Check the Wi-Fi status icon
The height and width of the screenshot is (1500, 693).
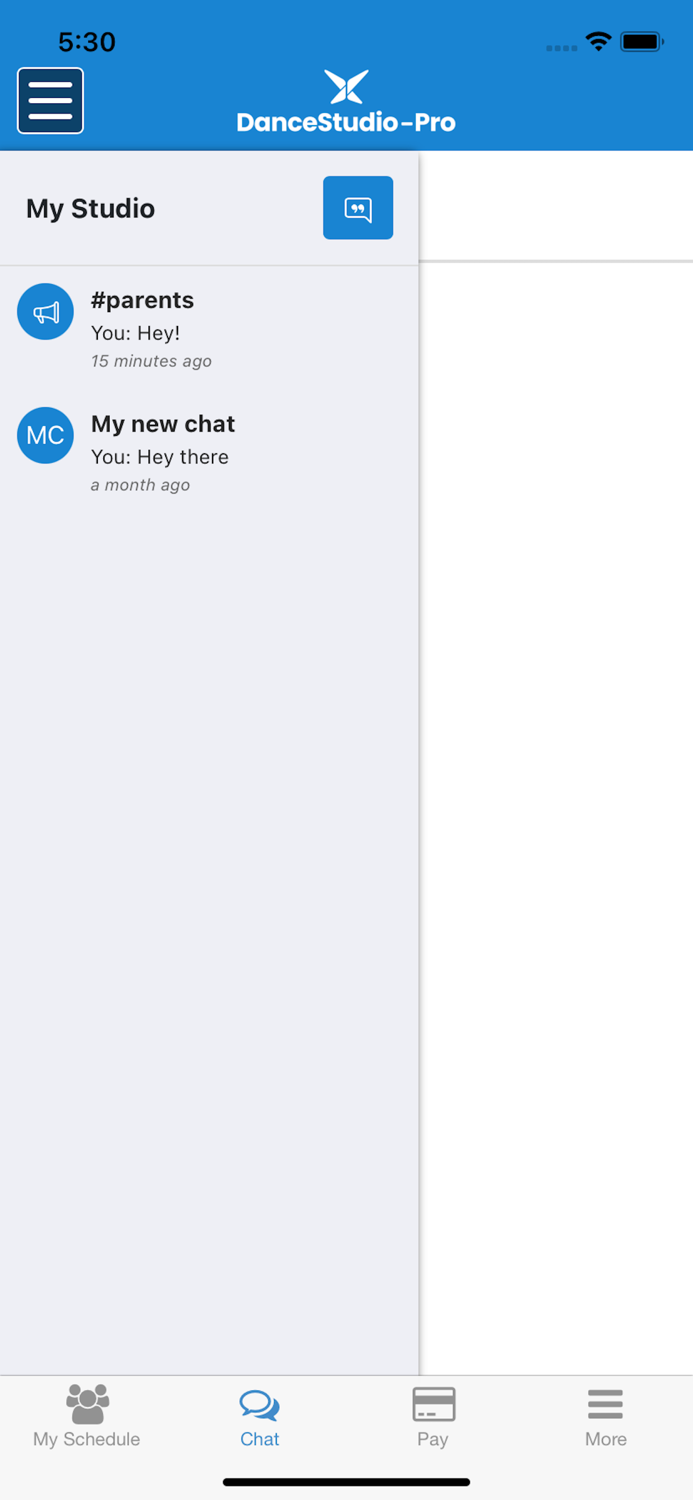pos(599,42)
